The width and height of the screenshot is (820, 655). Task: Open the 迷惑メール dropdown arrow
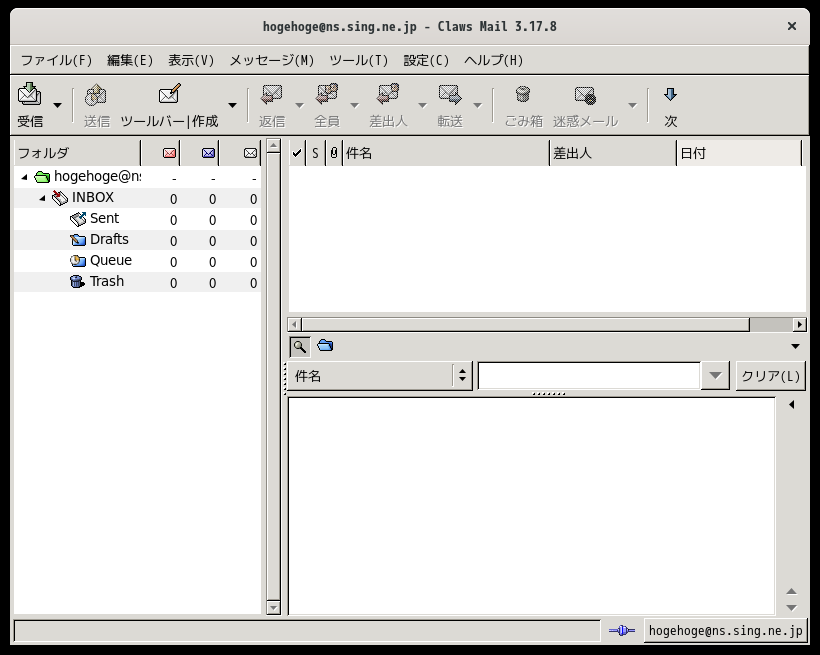click(632, 105)
